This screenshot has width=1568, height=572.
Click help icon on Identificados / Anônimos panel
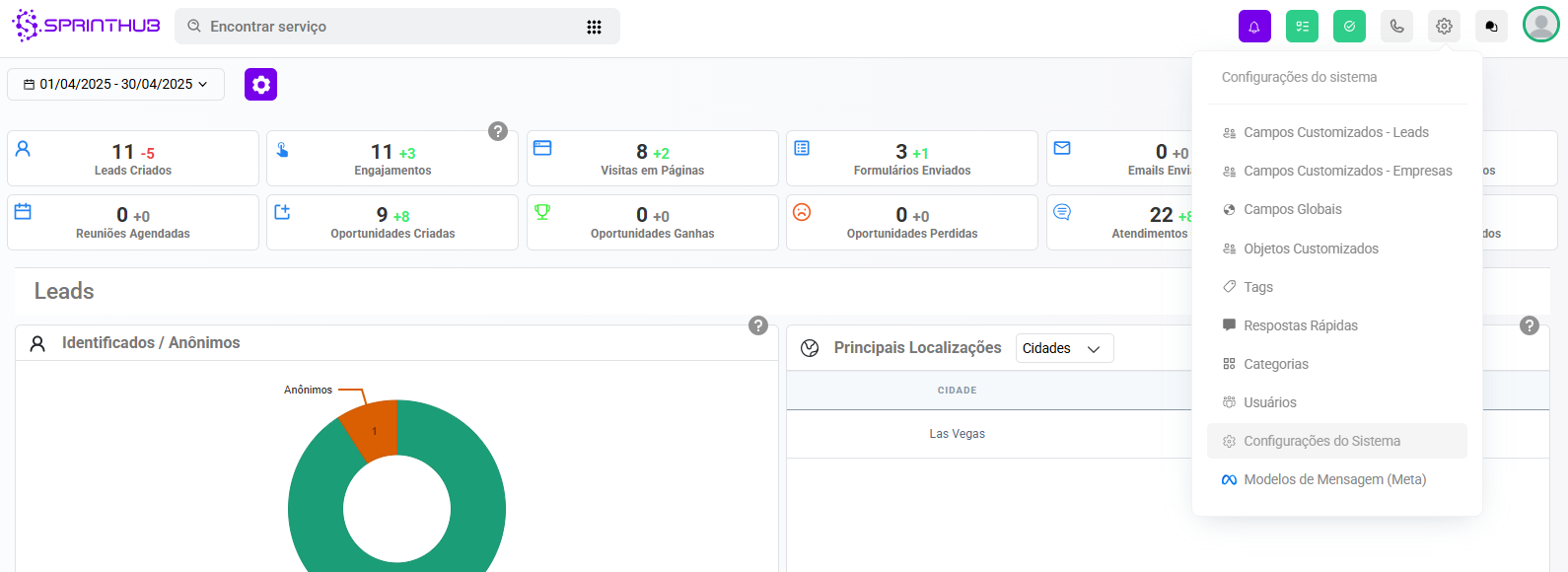[758, 325]
